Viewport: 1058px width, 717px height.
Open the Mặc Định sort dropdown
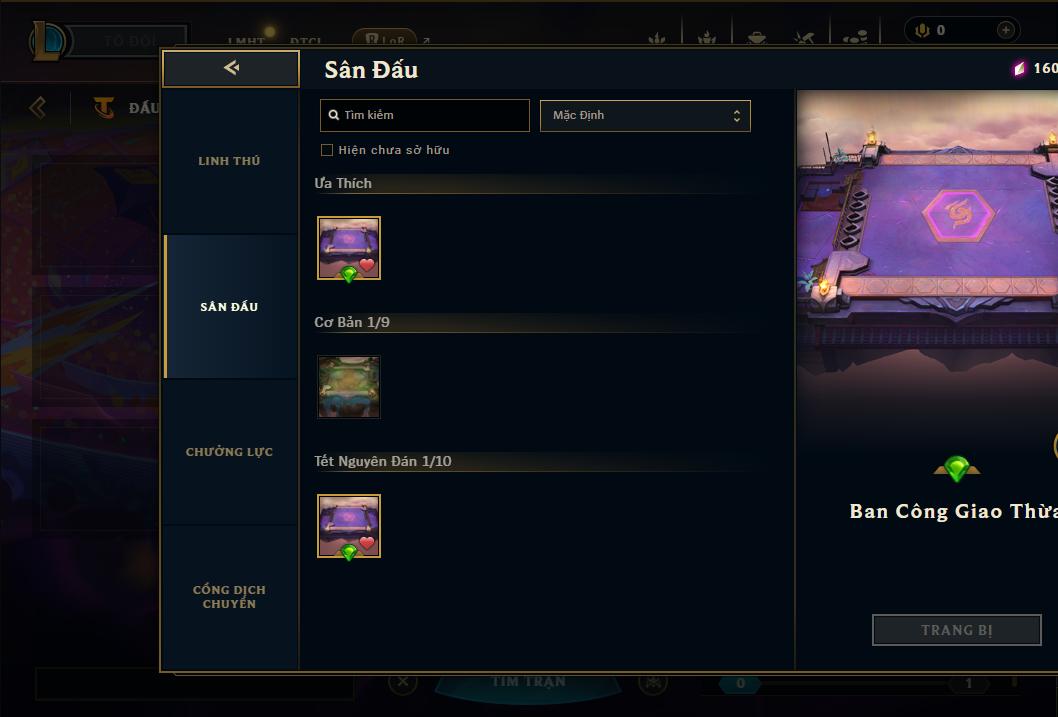coord(645,115)
